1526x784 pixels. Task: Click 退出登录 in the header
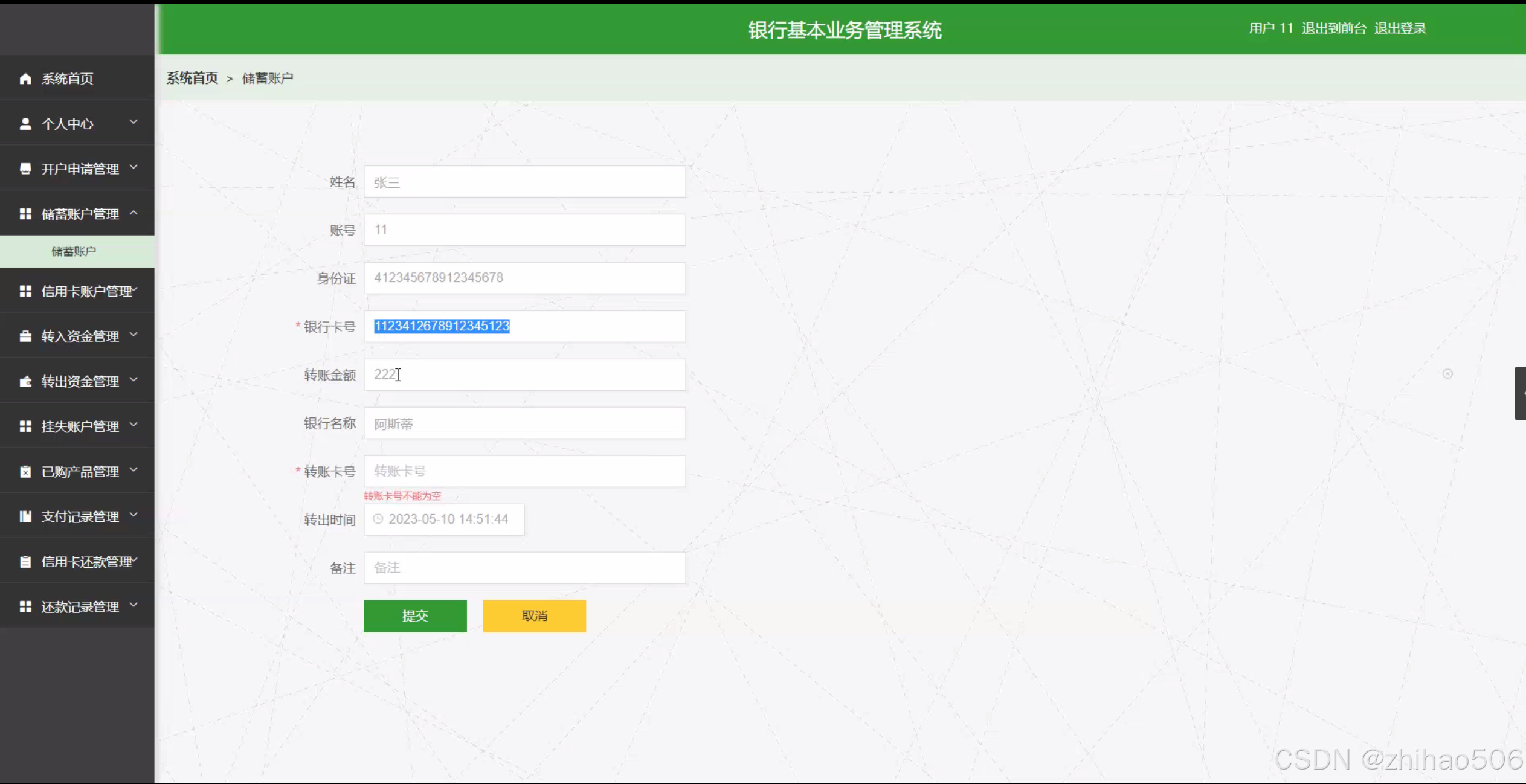coord(1400,28)
